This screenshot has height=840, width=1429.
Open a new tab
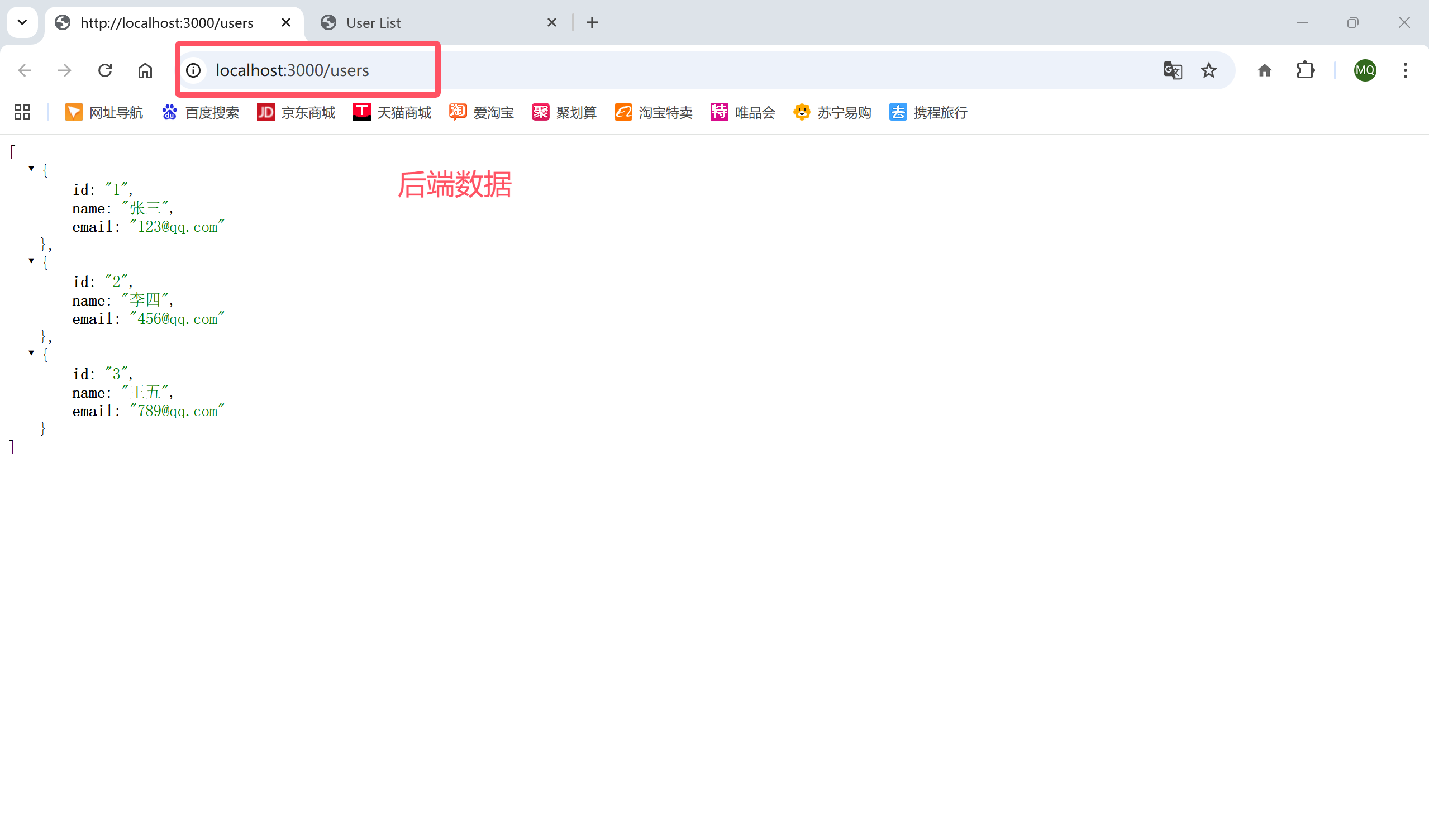pos(592,23)
